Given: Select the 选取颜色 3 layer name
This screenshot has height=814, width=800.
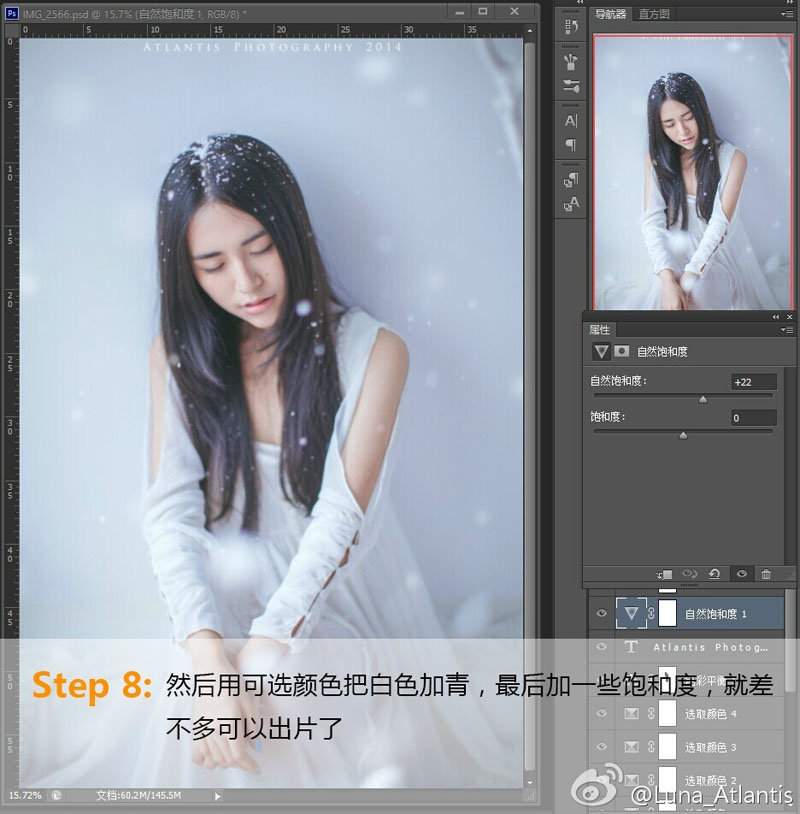Looking at the screenshot, I should 710,748.
